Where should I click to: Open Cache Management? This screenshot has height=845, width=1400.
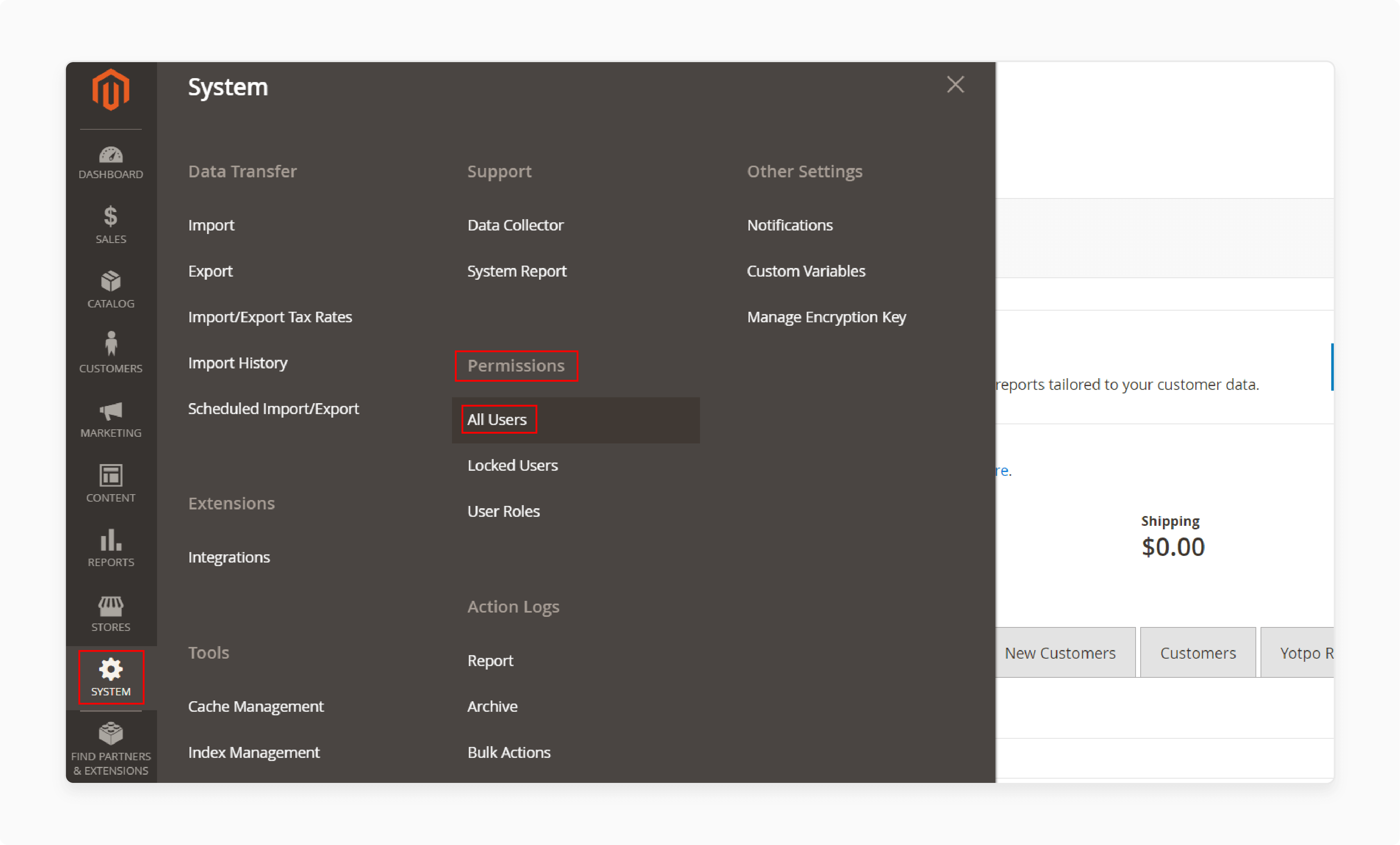click(256, 706)
